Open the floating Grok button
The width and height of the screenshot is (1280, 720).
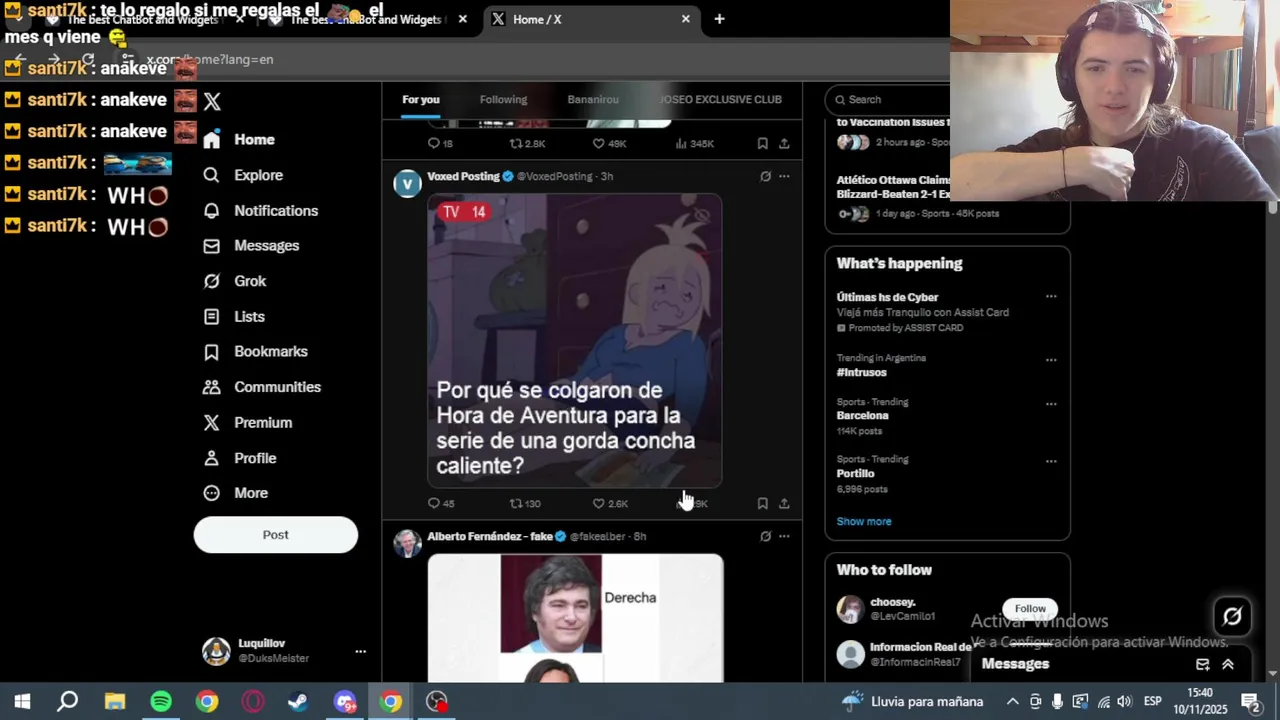1232,617
